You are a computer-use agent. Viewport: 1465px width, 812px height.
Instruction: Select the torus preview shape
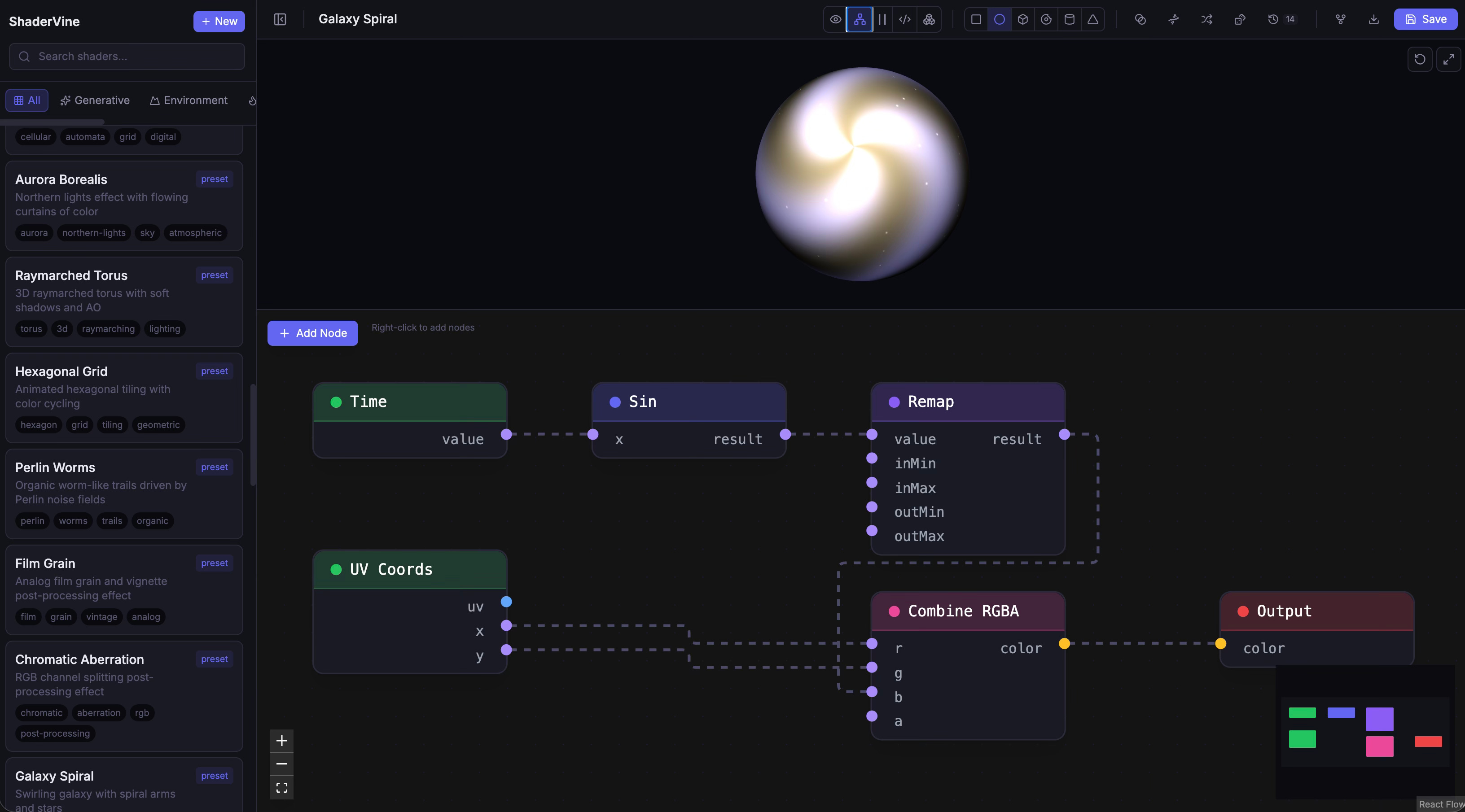[1046, 19]
